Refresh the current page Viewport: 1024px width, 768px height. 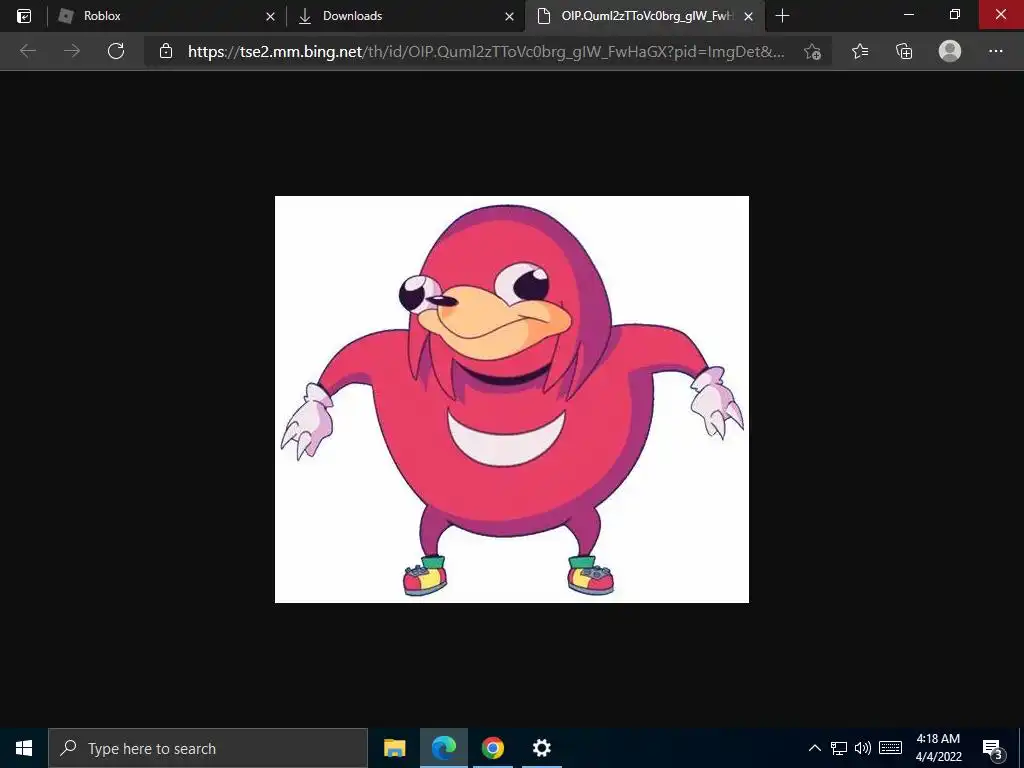[x=116, y=51]
